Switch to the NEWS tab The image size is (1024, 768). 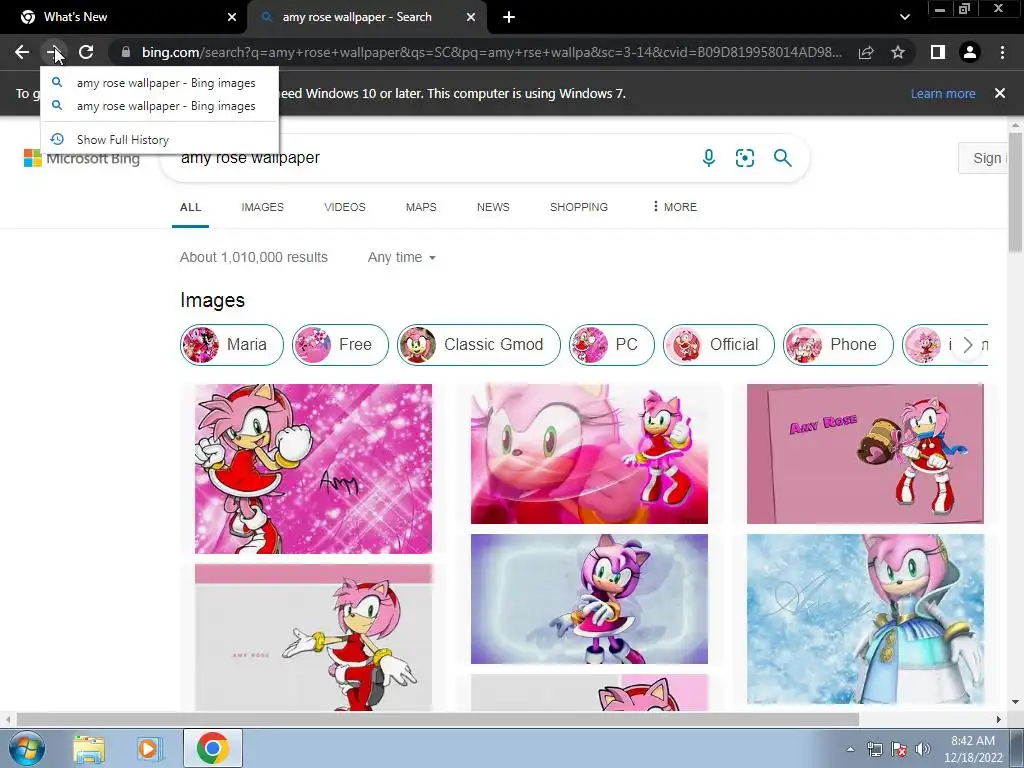(x=493, y=207)
